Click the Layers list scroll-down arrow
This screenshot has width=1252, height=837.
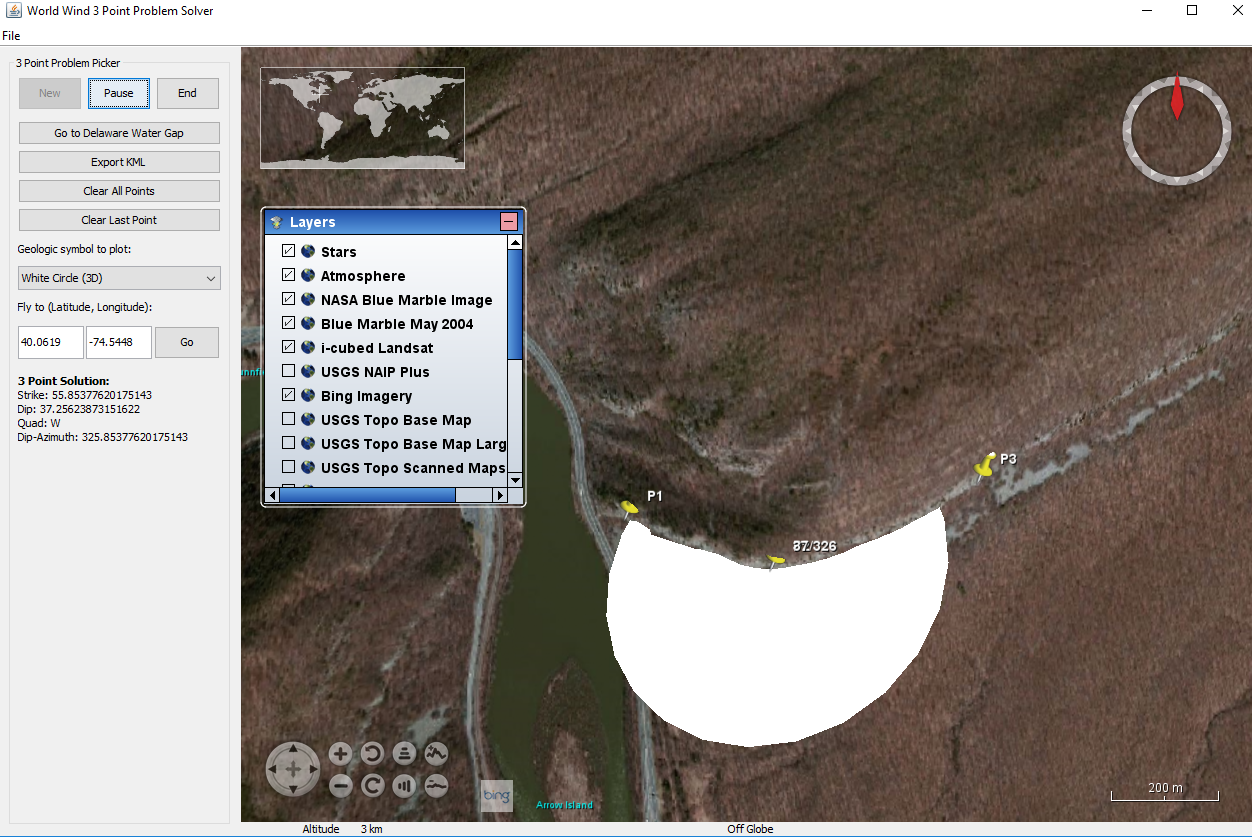click(x=515, y=480)
